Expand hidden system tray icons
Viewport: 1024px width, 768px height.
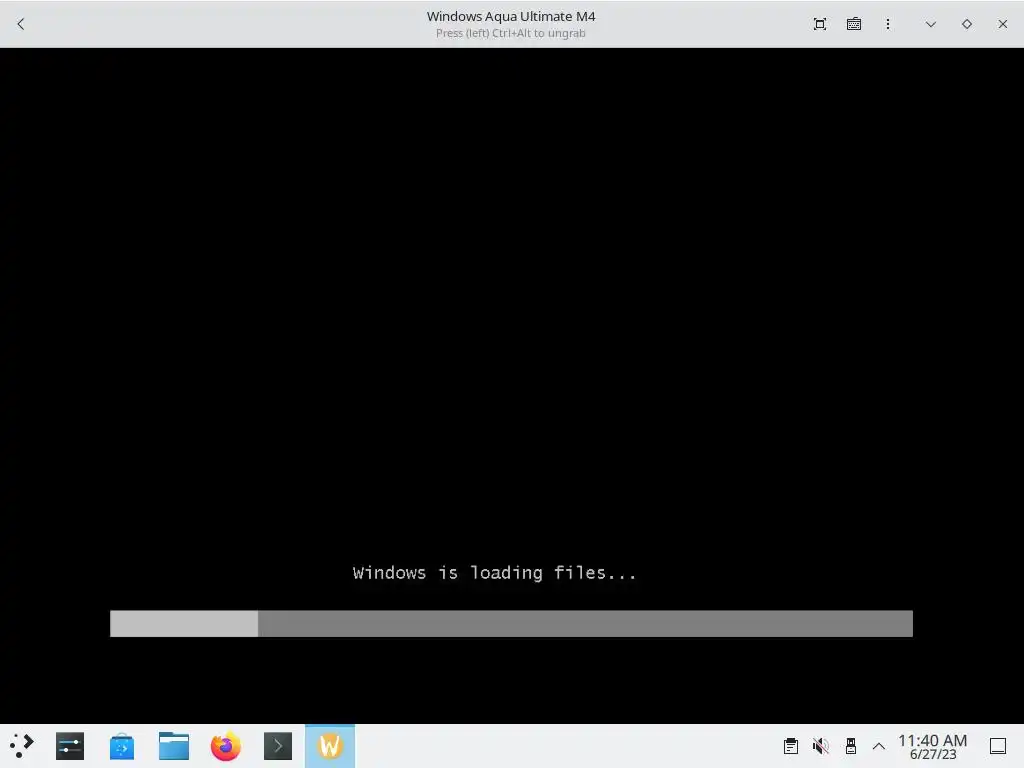click(879, 746)
